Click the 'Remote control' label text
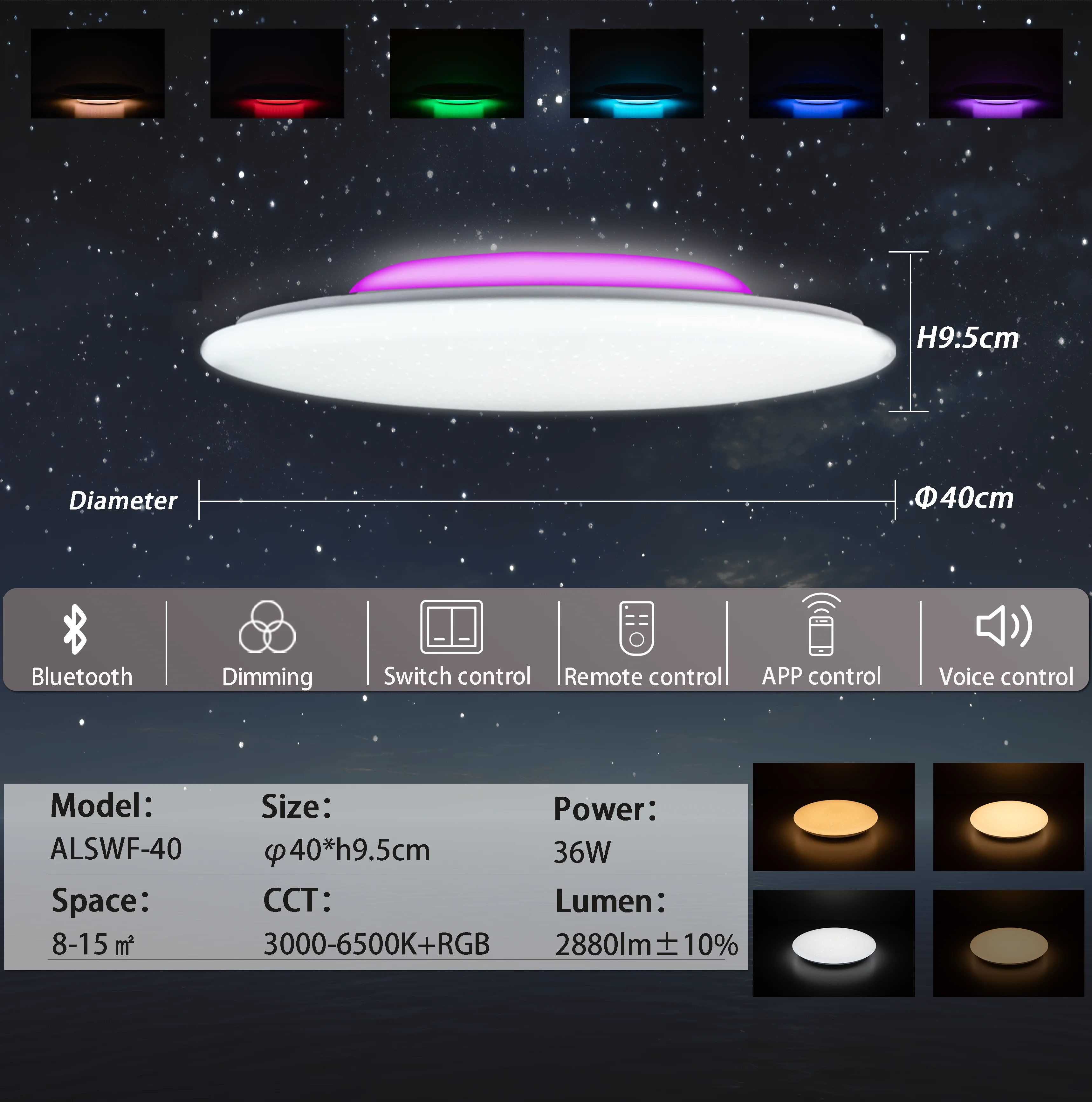 [x=644, y=677]
